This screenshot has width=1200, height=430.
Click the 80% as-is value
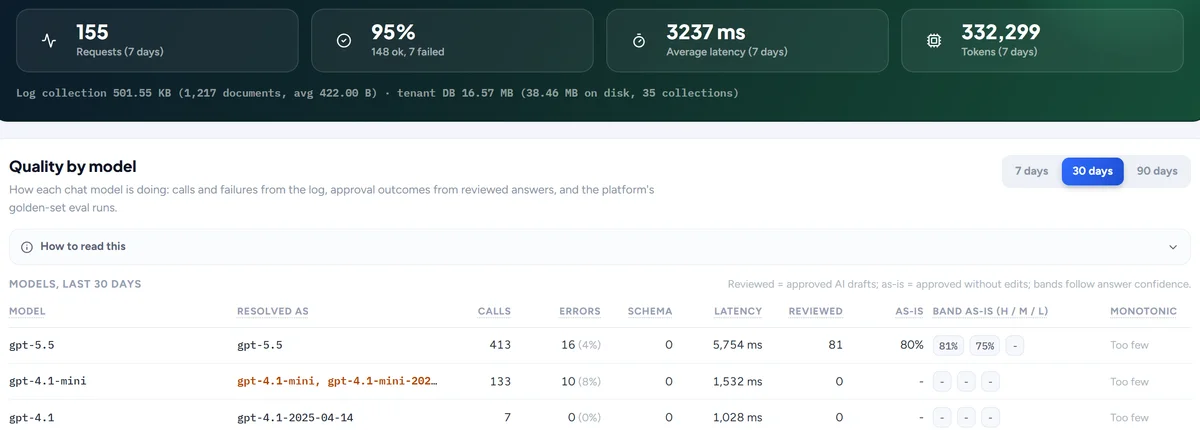(911, 345)
